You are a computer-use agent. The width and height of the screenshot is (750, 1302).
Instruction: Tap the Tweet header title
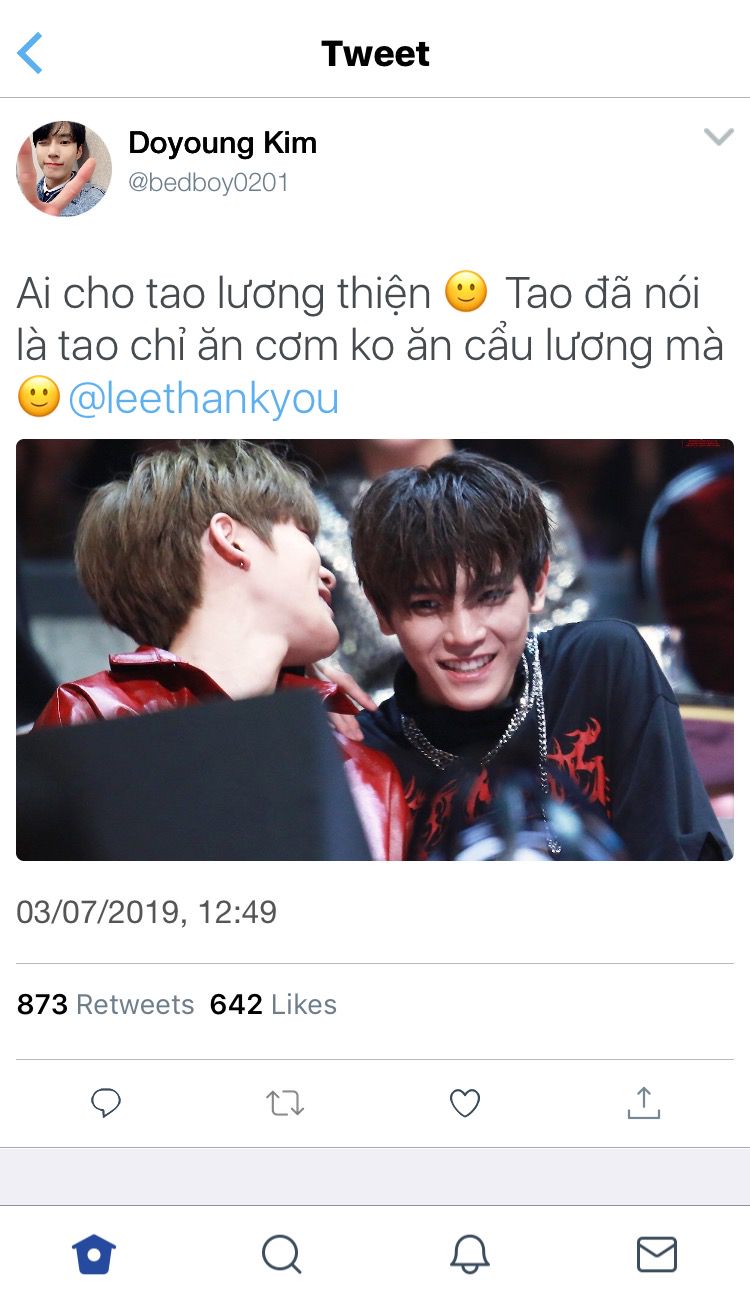coord(375,53)
